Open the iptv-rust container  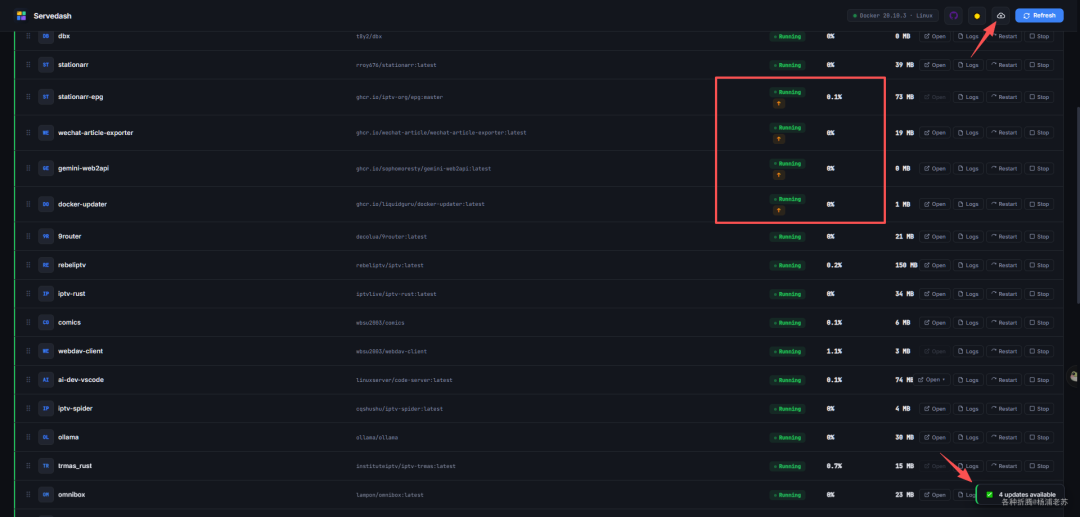[935, 294]
